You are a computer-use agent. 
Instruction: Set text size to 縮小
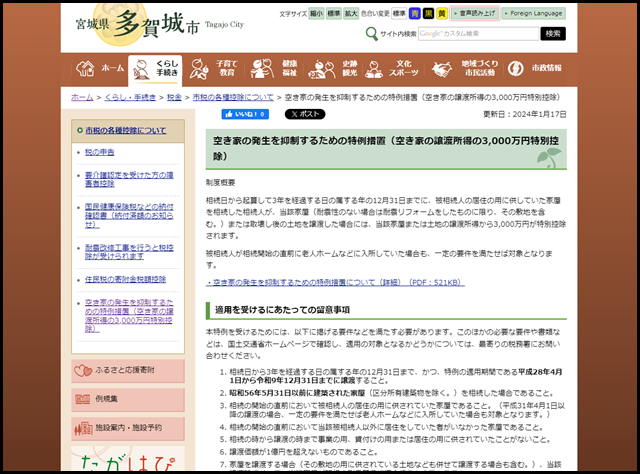pyautogui.click(x=316, y=13)
